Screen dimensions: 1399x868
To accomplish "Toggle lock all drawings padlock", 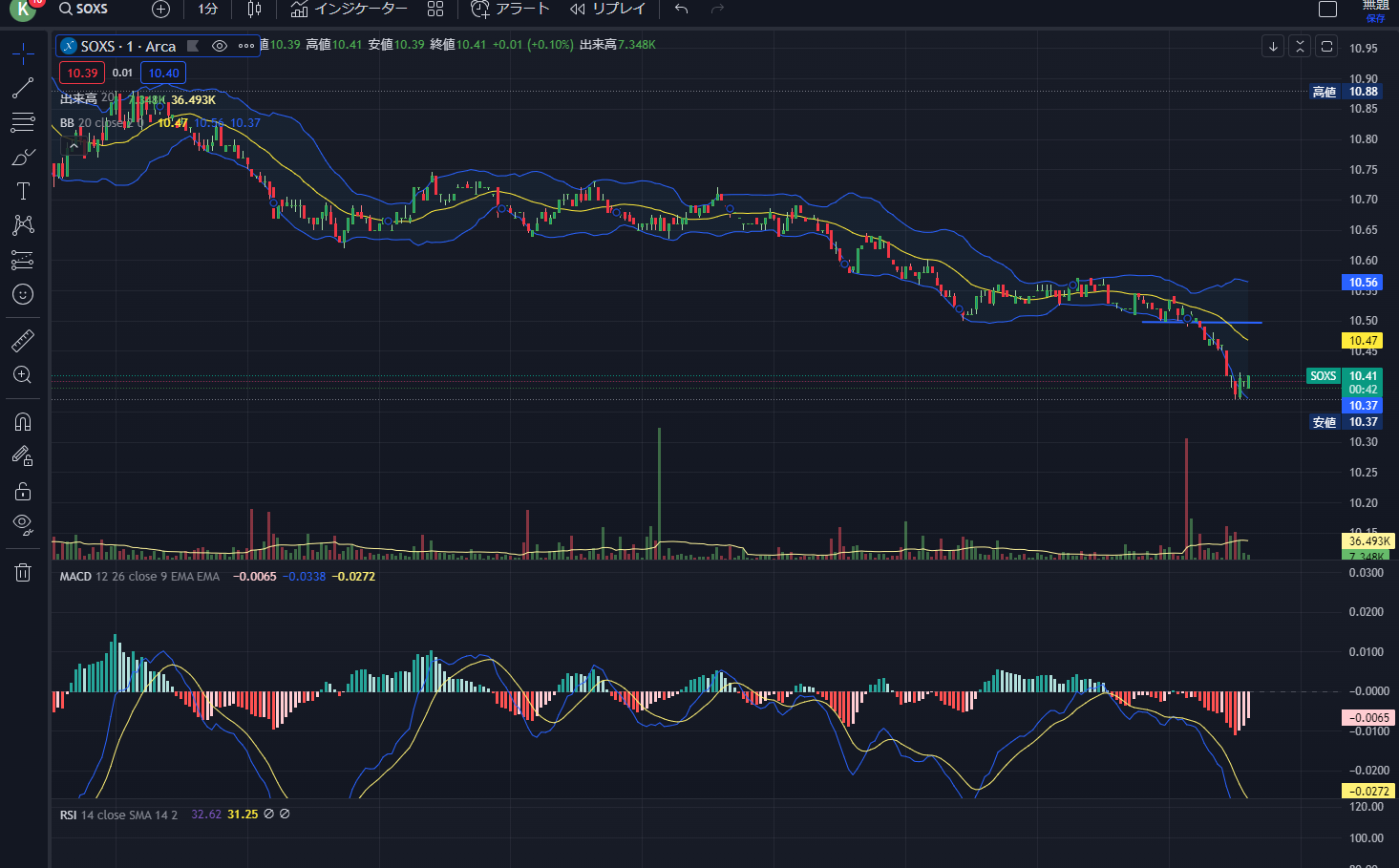I will 23,492.
